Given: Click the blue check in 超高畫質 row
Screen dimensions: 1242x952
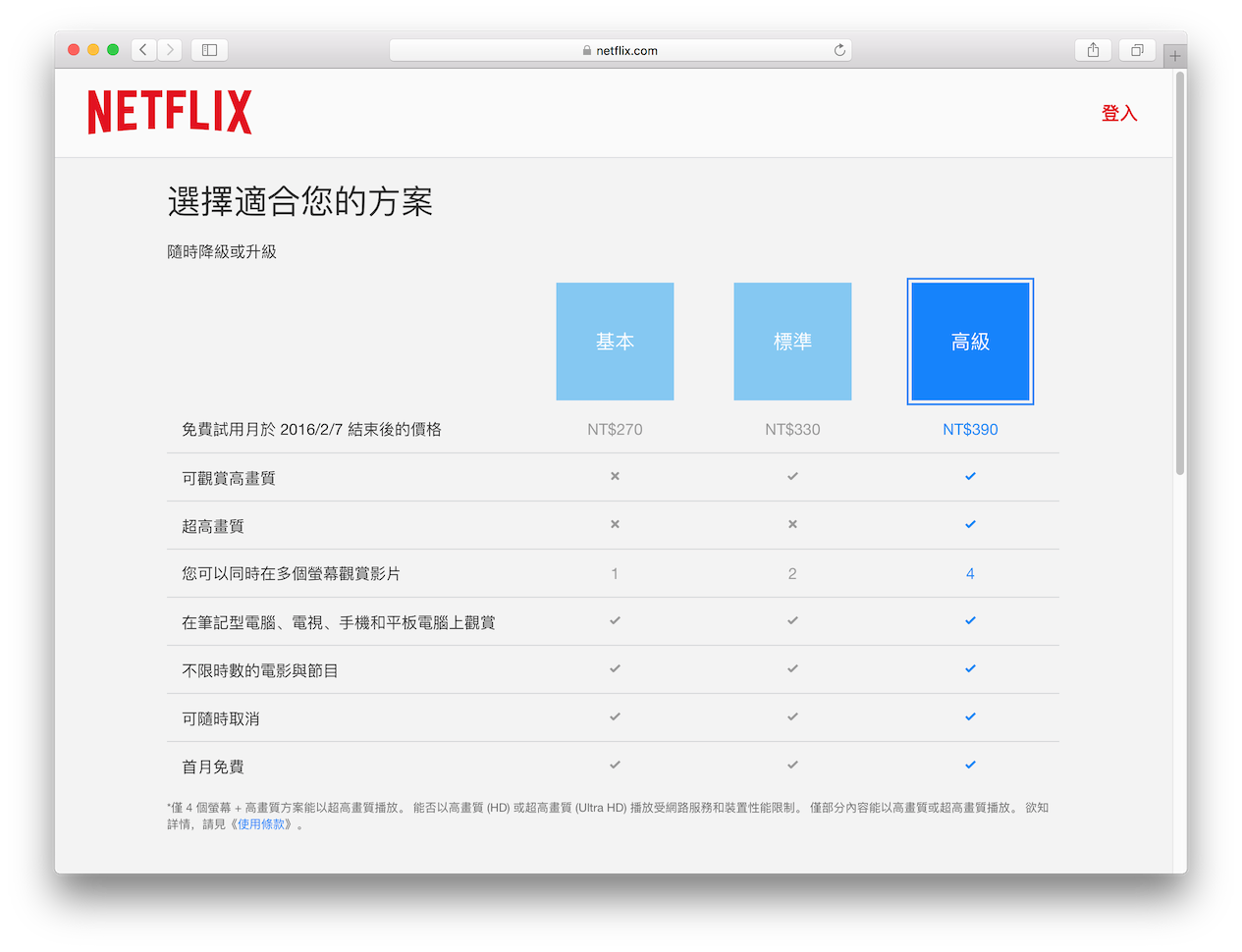Looking at the screenshot, I should pos(970,524).
